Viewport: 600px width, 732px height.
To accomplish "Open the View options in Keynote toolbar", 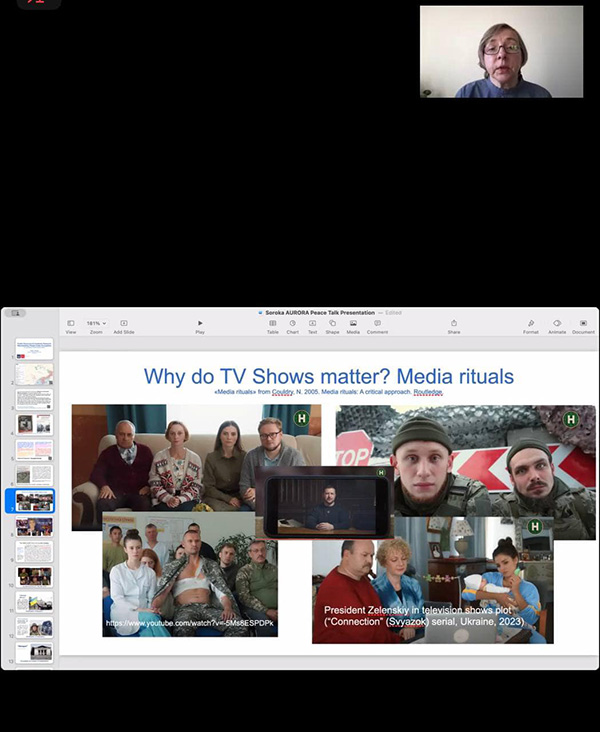I will point(71,326).
